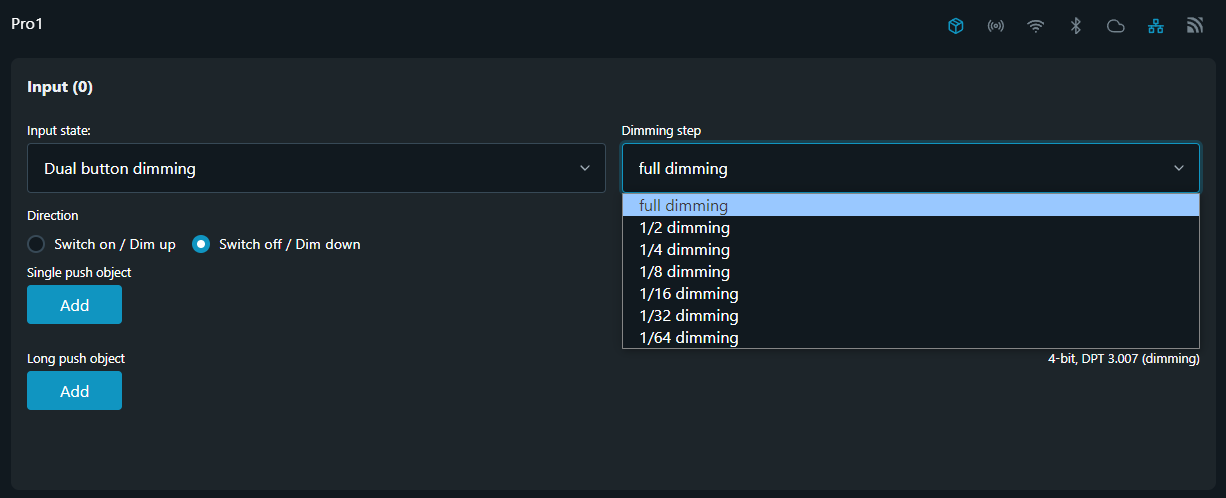The image size is (1226, 498).
Task: Select the Switch on / Dim up radio
Action: coord(36,244)
